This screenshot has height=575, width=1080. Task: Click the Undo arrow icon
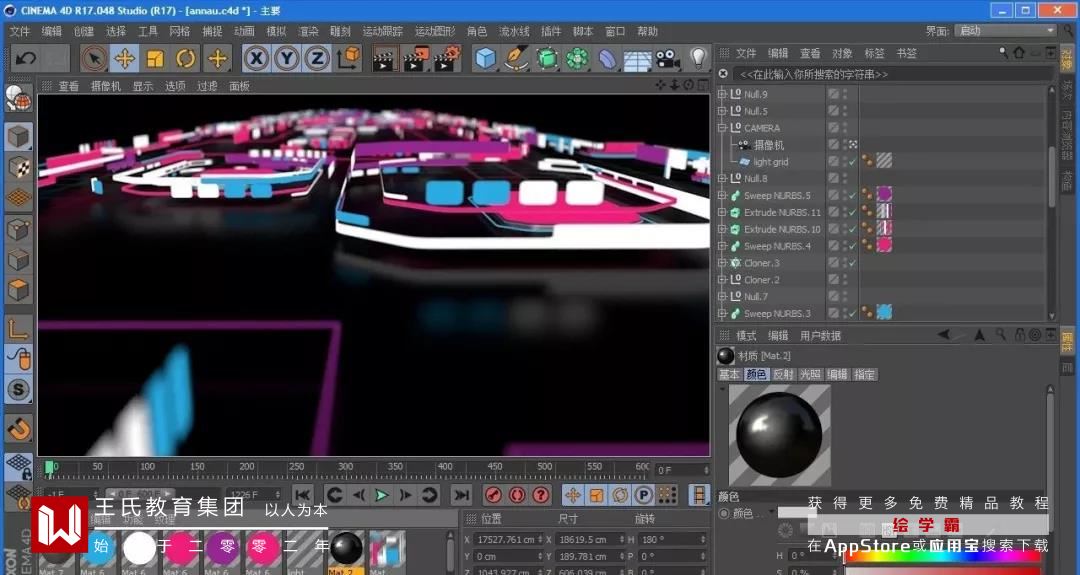(x=26, y=58)
